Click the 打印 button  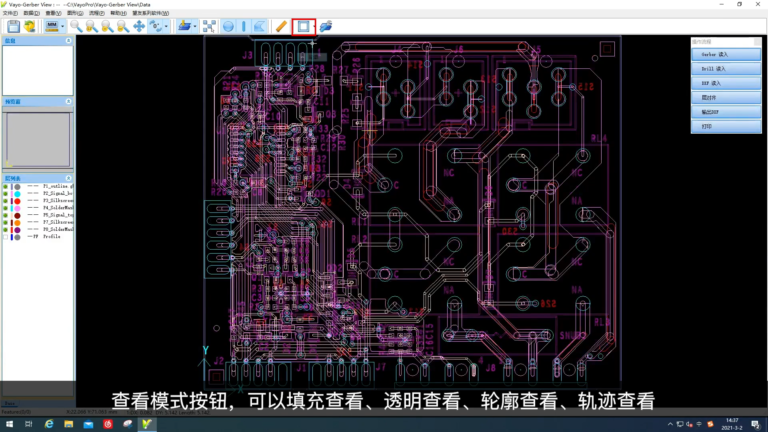click(x=726, y=126)
